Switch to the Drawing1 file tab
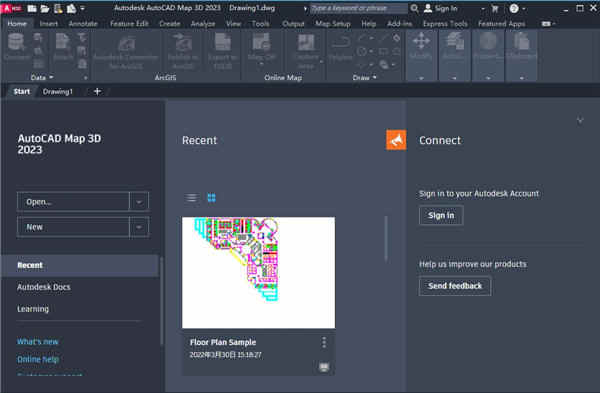This screenshot has height=393, width=600. (x=57, y=91)
